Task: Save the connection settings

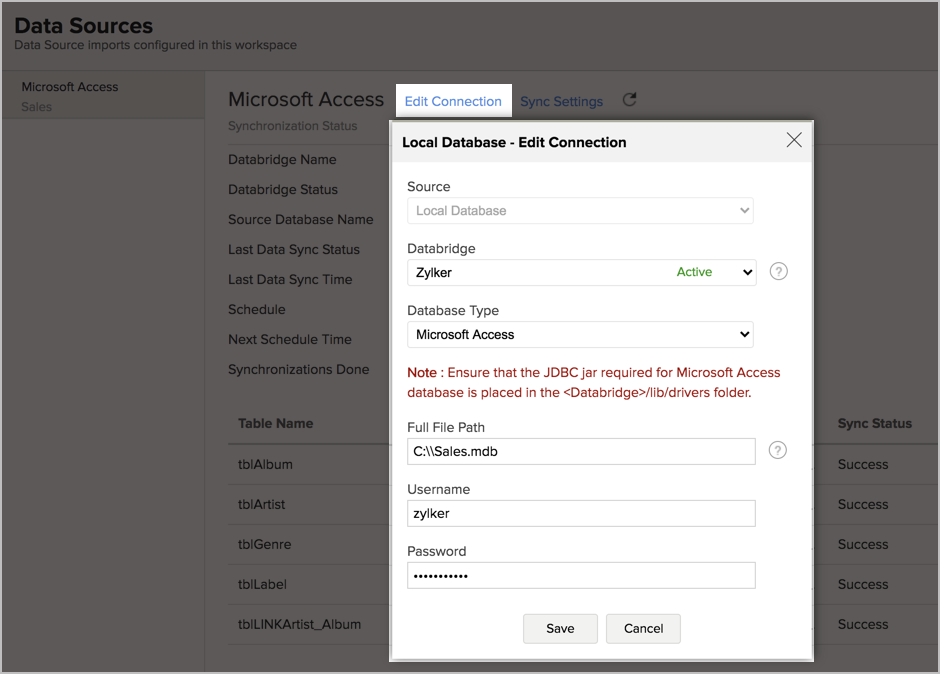Action: [x=560, y=628]
